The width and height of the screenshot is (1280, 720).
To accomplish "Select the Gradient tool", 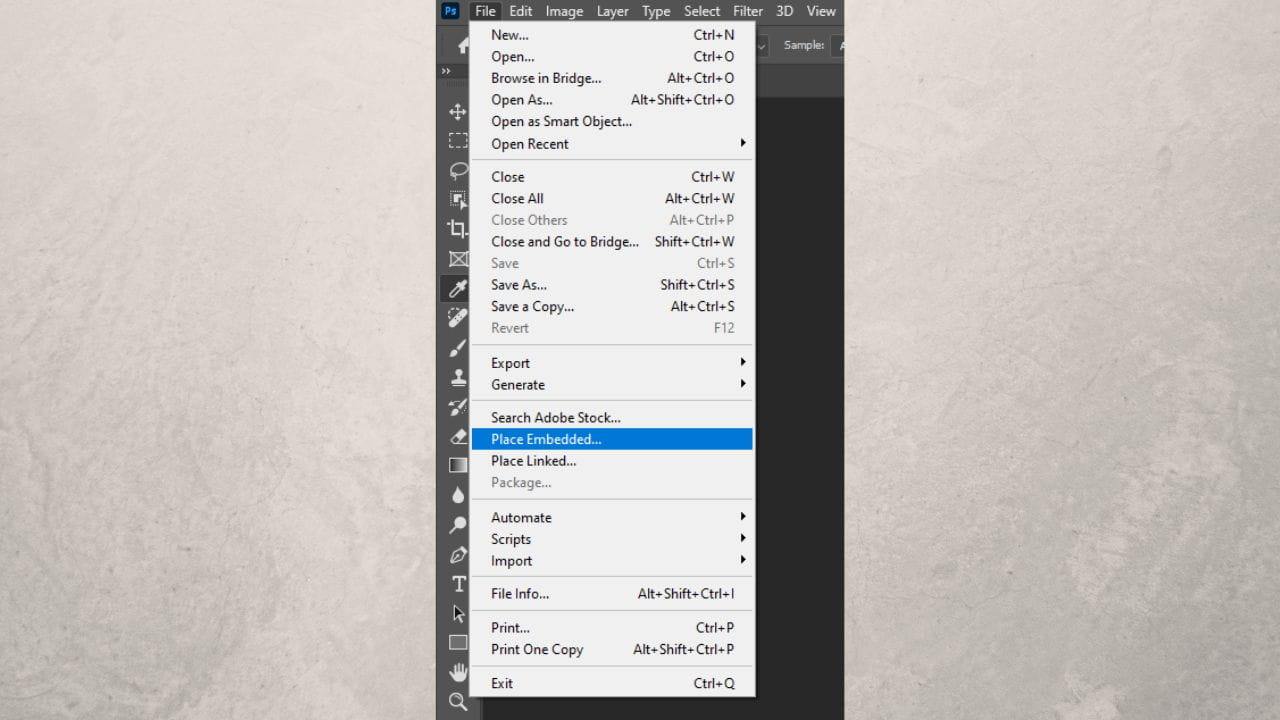I will coord(458,465).
